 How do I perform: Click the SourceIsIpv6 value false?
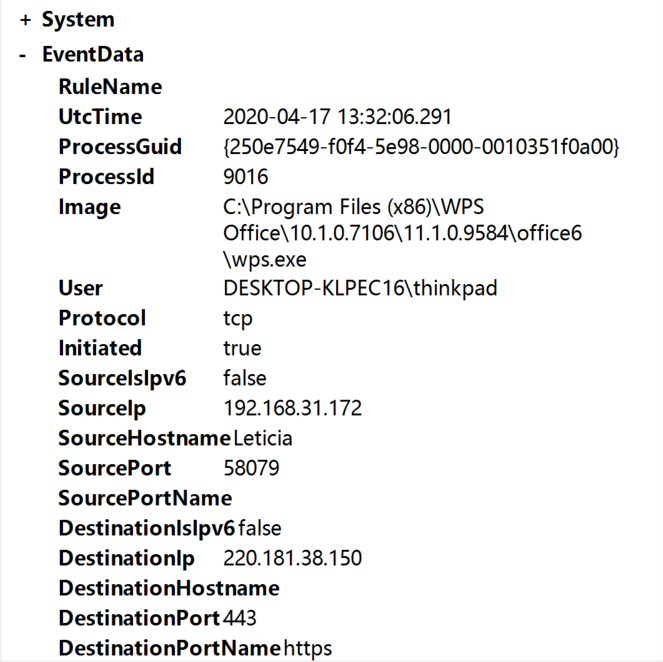click(245, 378)
